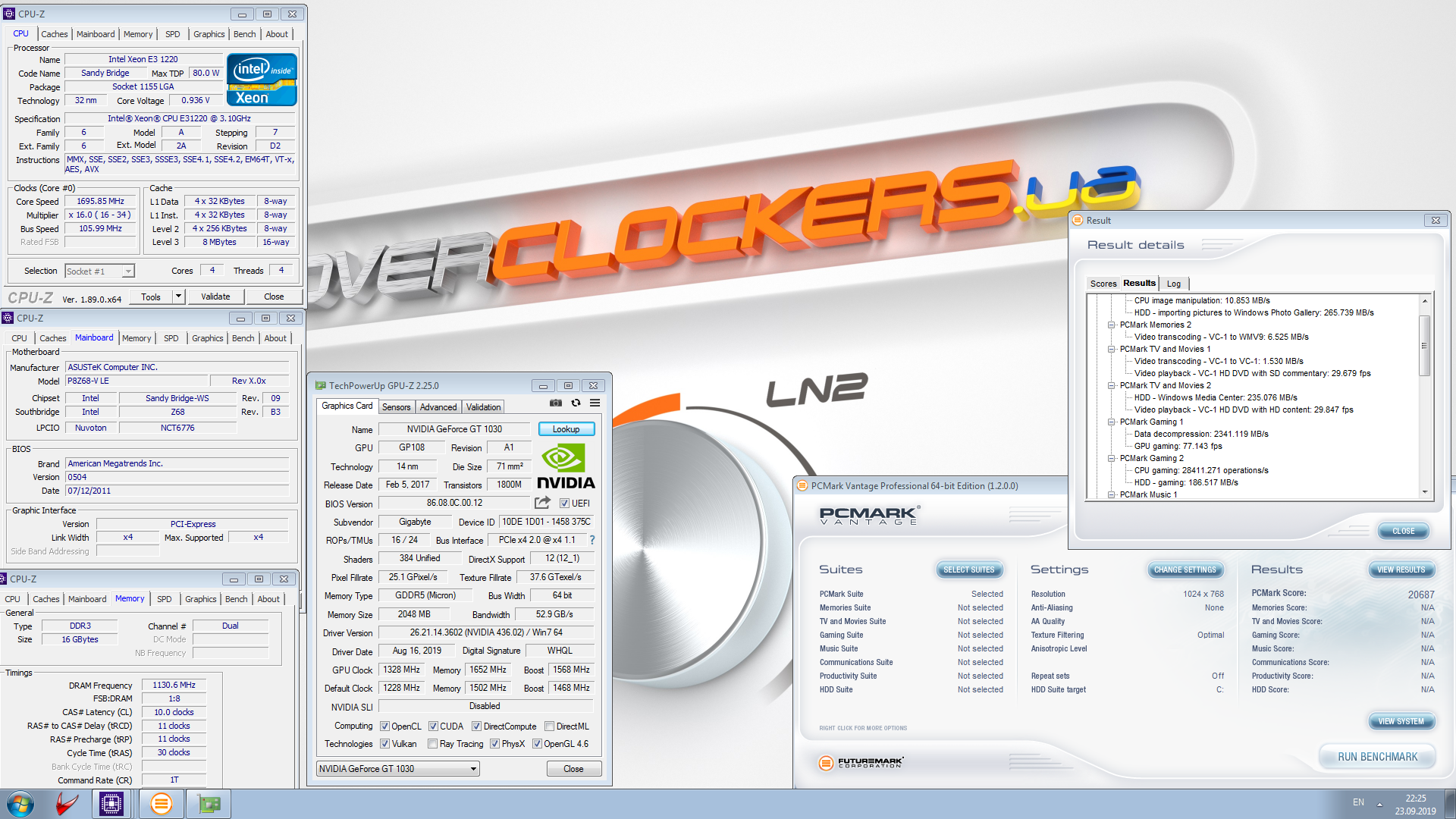1456x819 pixels.
Task: Collapse the PCMark Music 1 tree node
Action: [1111, 494]
